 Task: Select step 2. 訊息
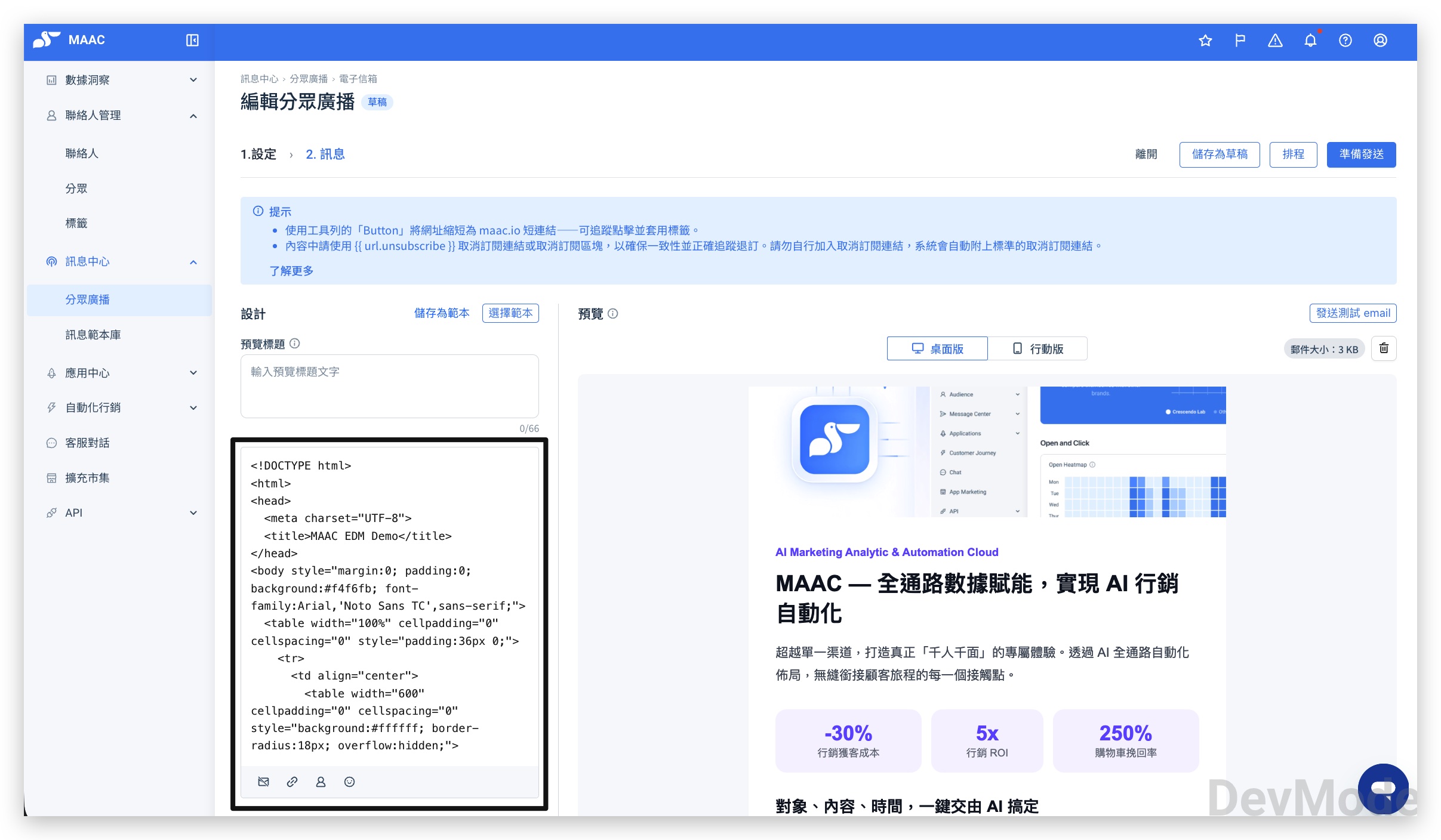pyautogui.click(x=325, y=155)
